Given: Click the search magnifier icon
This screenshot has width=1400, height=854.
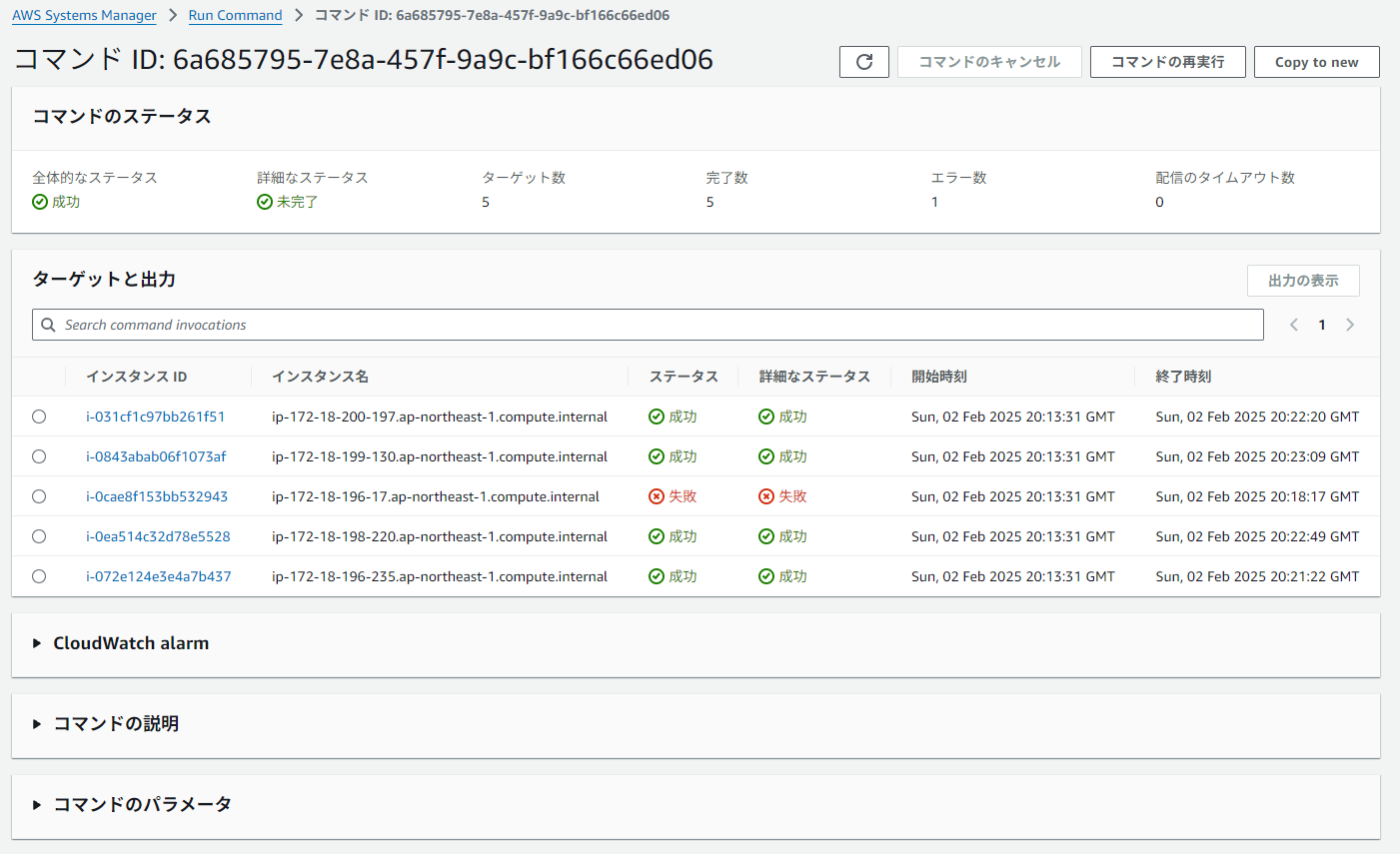Looking at the screenshot, I should [48, 325].
